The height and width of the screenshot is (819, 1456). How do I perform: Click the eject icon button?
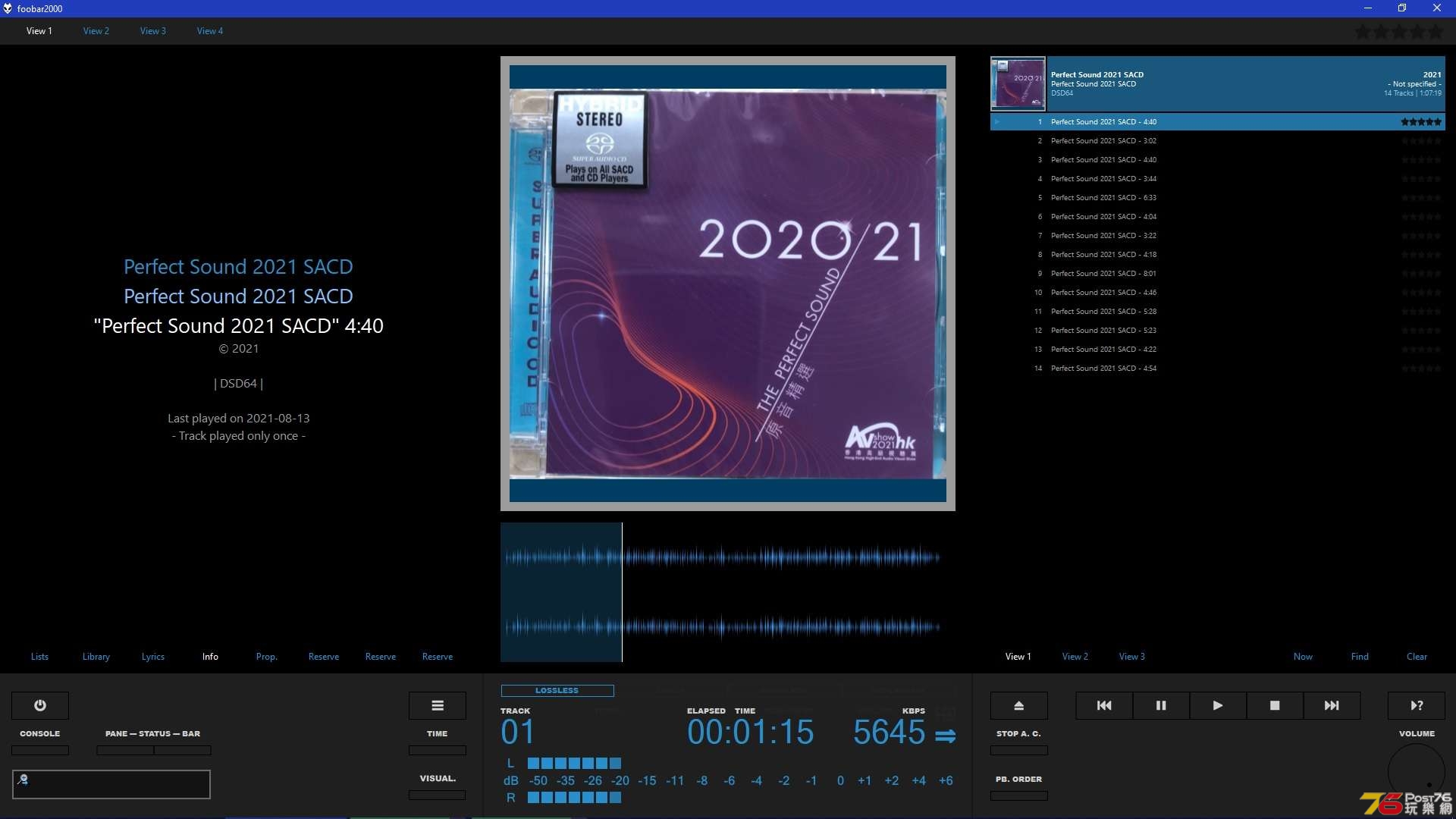pyautogui.click(x=1019, y=705)
